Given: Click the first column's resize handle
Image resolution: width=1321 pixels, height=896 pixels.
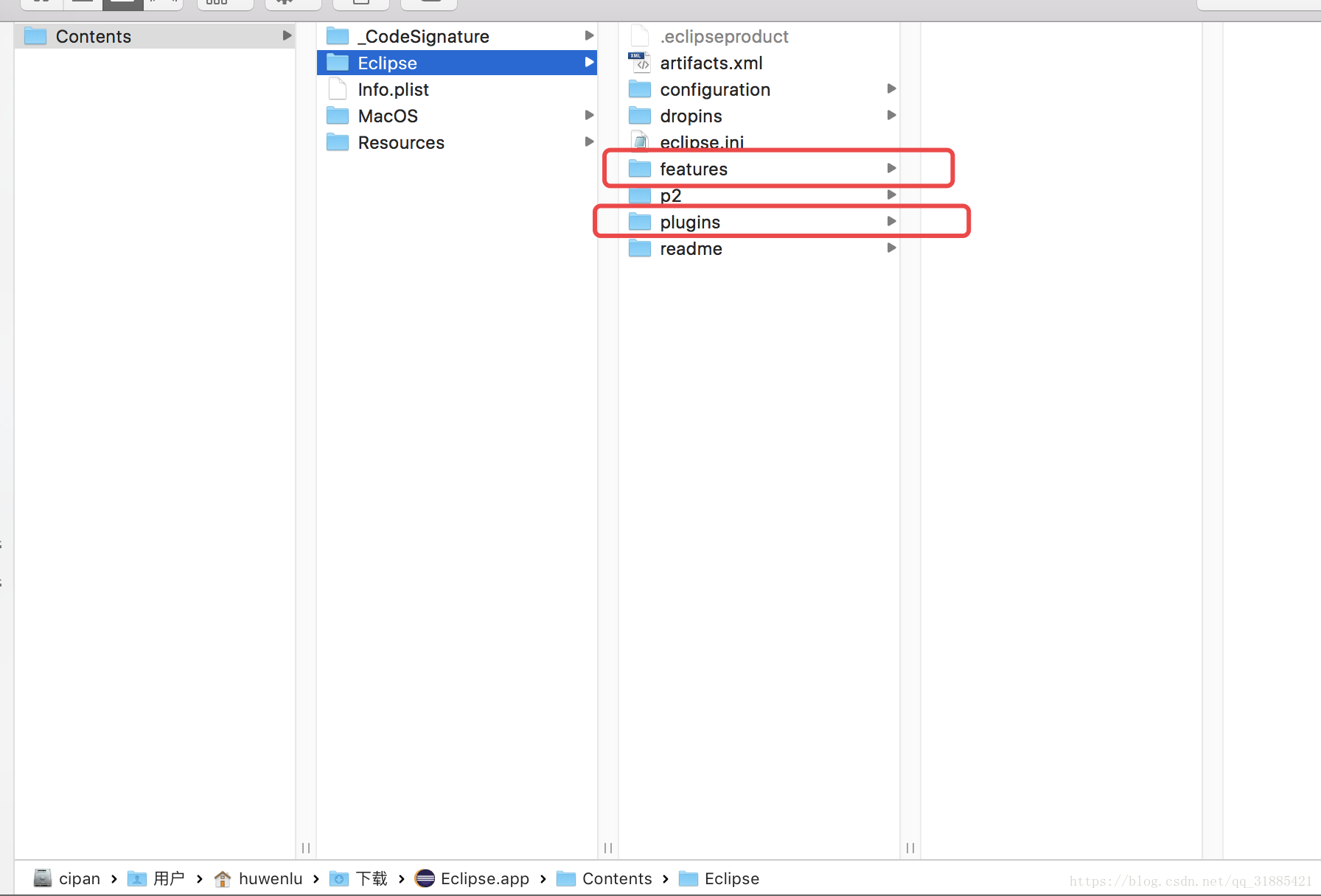Looking at the screenshot, I should [x=306, y=848].
